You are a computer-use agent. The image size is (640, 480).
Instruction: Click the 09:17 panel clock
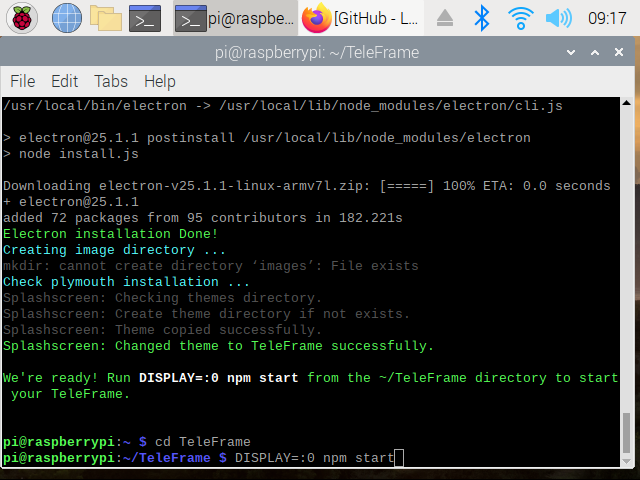[x=607, y=18]
